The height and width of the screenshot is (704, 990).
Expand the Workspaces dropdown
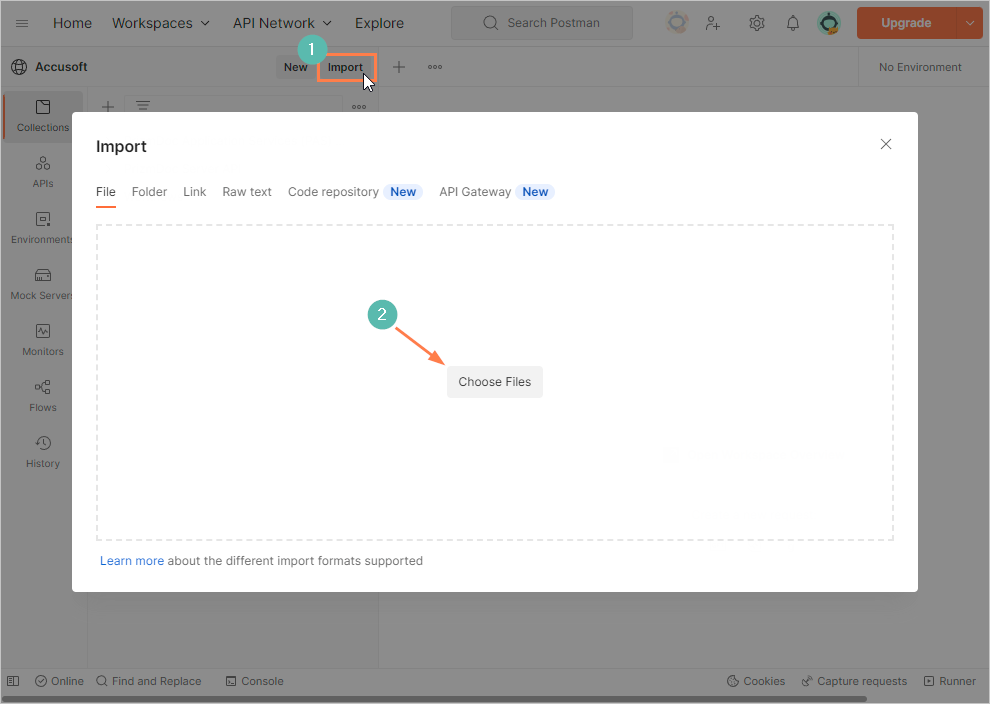pyautogui.click(x=161, y=23)
